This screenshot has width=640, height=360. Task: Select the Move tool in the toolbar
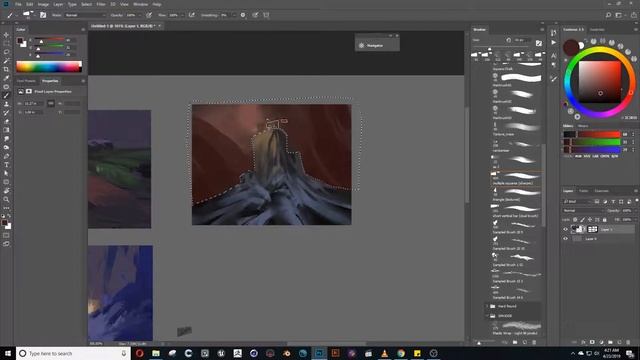click(6, 35)
